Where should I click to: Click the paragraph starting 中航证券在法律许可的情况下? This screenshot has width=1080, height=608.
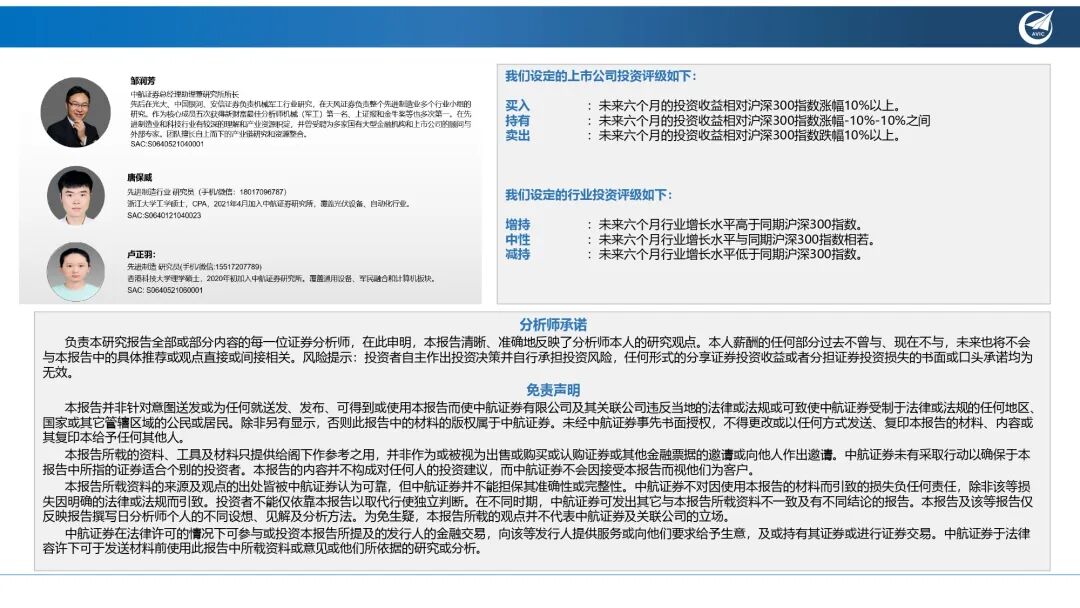point(537,541)
